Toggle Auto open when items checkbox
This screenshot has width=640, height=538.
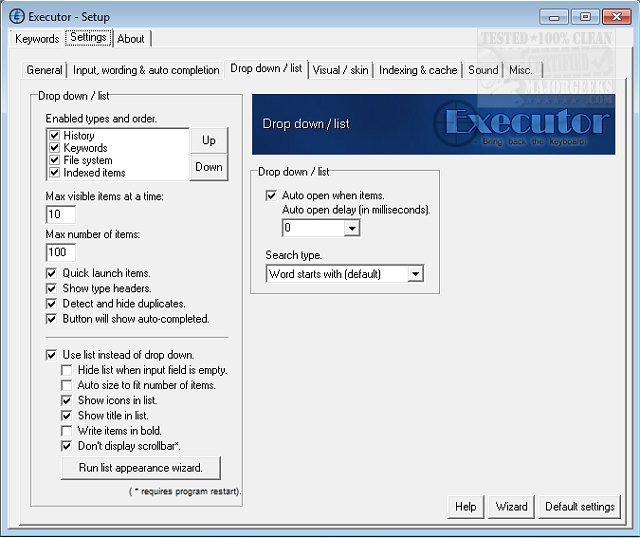271,196
